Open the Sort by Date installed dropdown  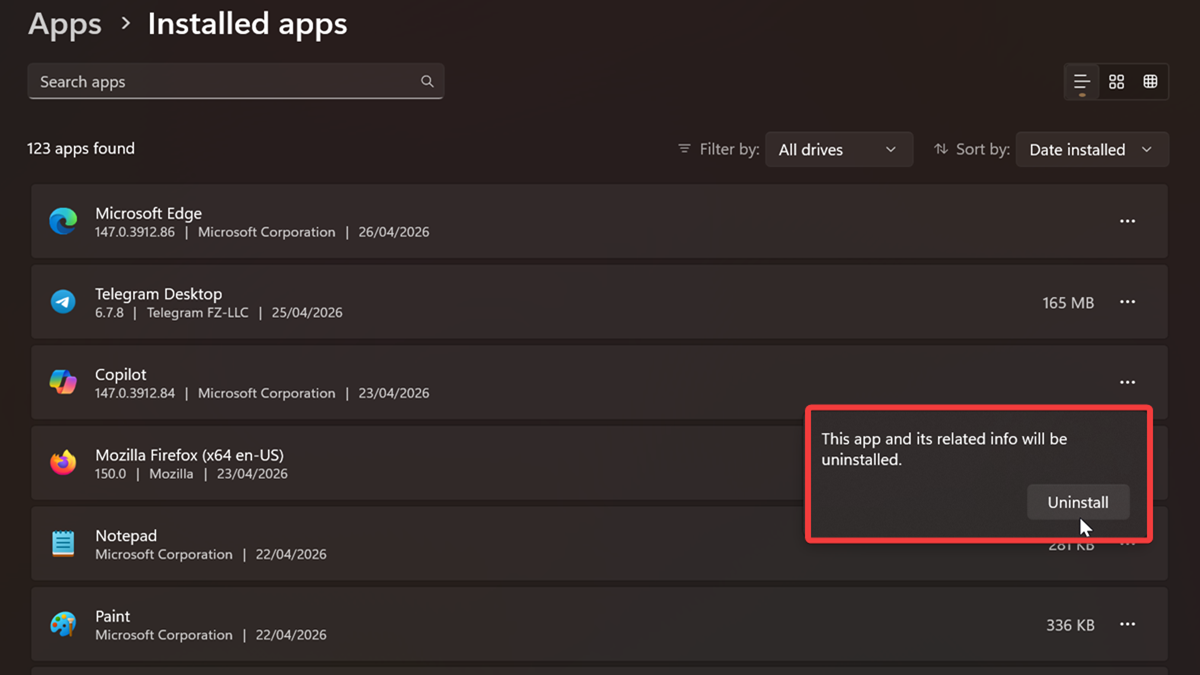pos(1091,150)
